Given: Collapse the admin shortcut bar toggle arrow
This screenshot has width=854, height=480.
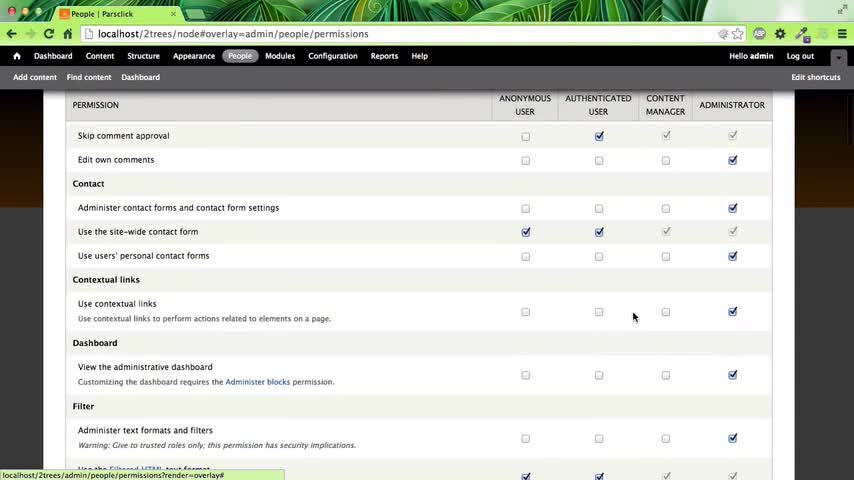Looking at the screenshot, I should pos(839,57).
